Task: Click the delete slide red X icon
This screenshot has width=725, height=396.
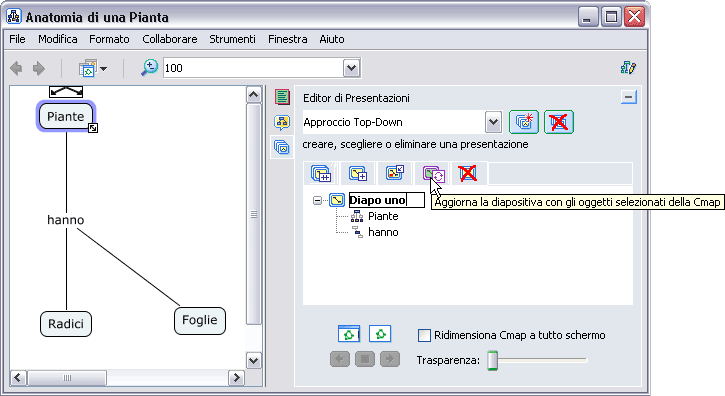Action: coord(468,174)
